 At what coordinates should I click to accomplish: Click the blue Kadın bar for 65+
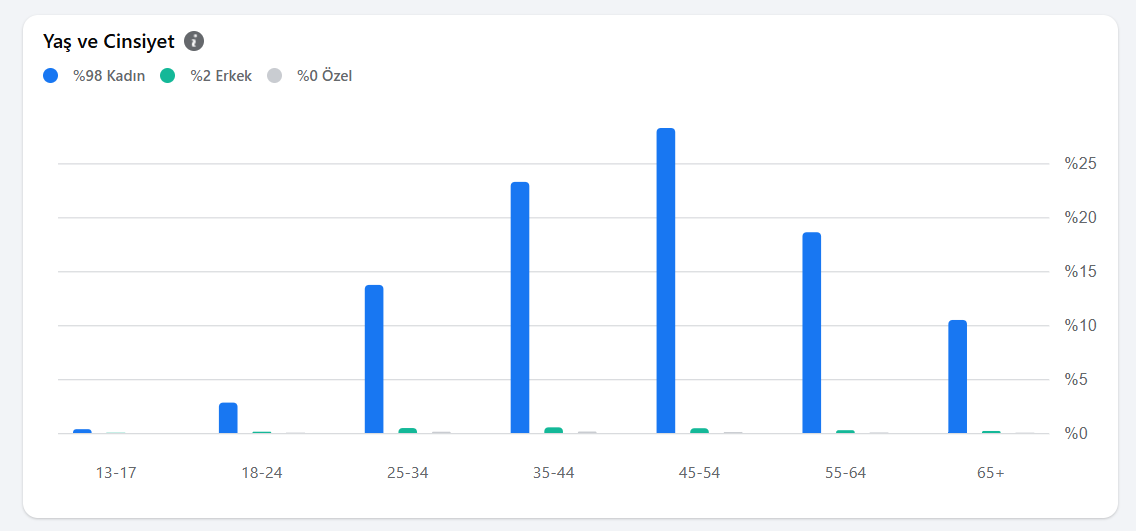point(957,377)
